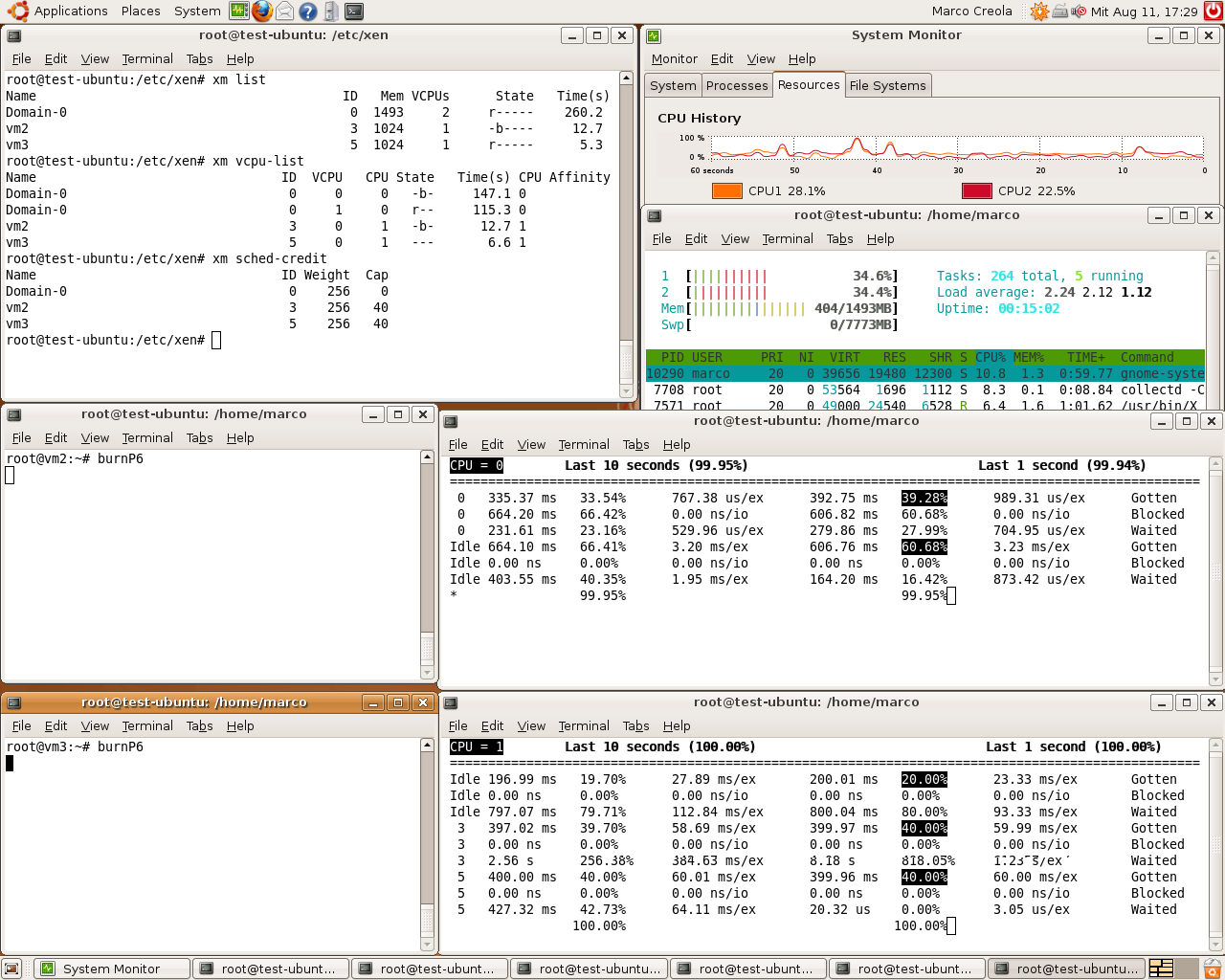
Task: Open the Monitor menu in System Monitor
Action: (x=675, y=58)
